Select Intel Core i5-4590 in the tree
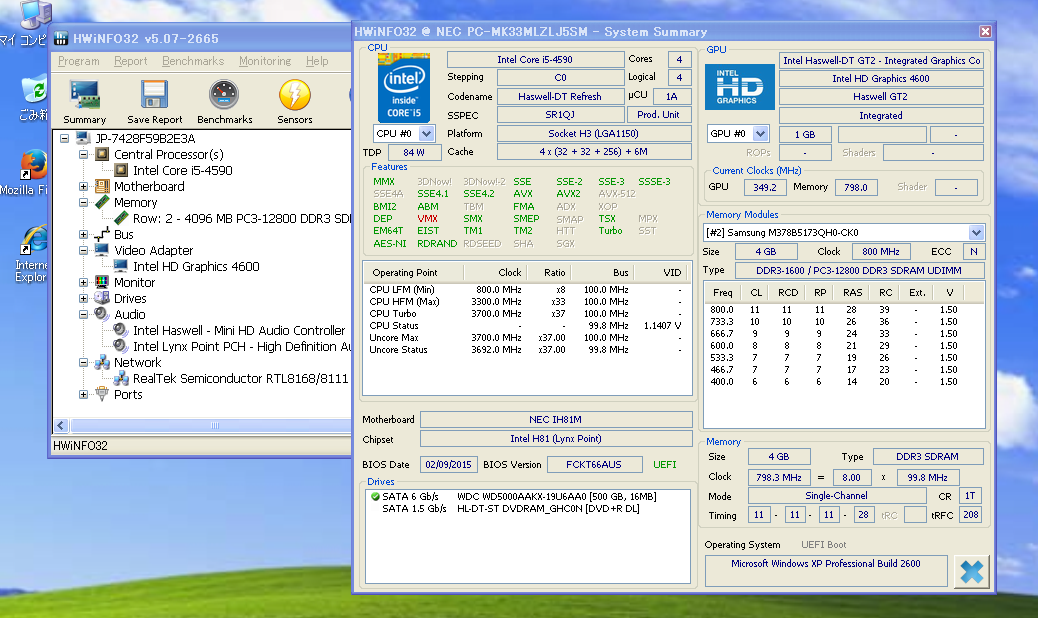1038x618 pixels. [183, 170]
